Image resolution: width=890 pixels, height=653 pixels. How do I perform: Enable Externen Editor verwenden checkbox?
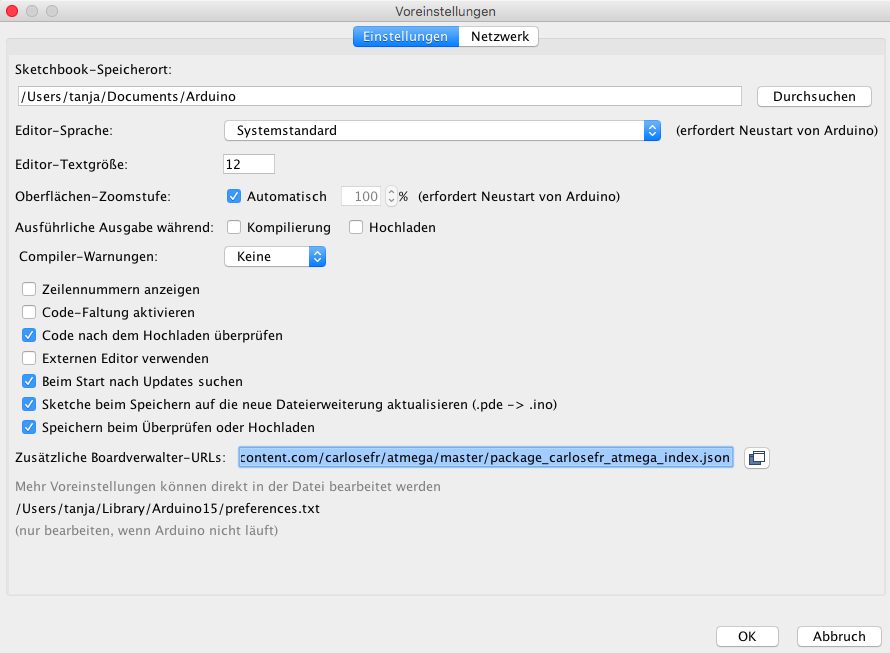tap(29, 358)
